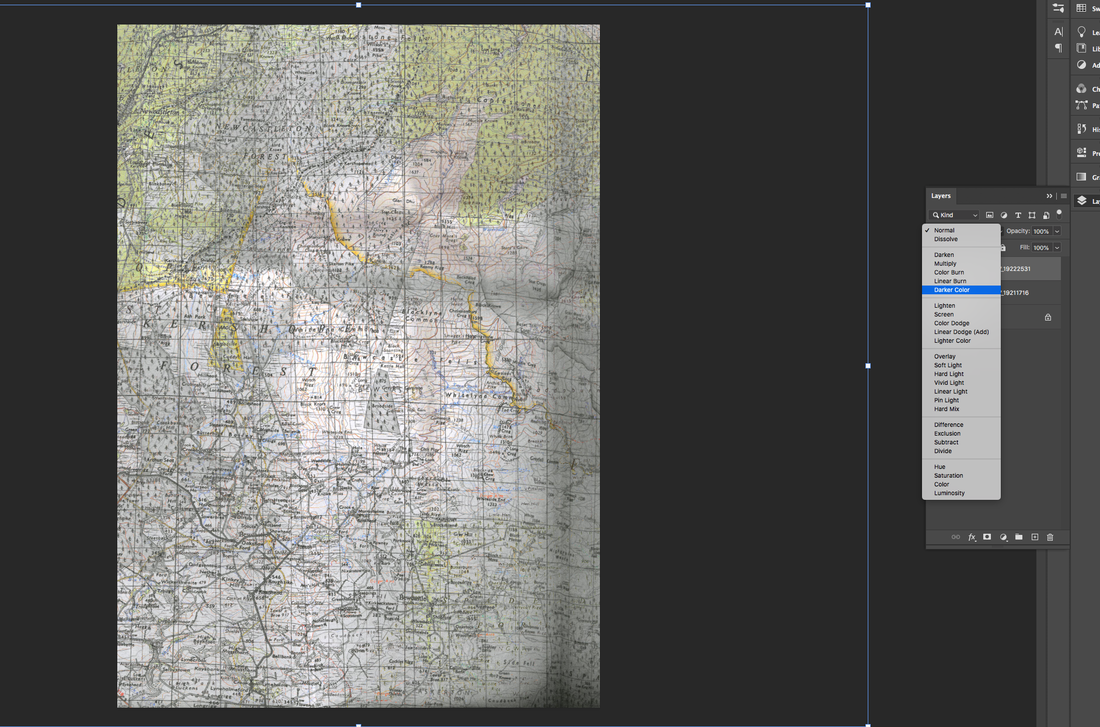Open the Fill slider dropdown arrow
The width and height of the screenshot is (1100, 727).
pos(1057,248)
